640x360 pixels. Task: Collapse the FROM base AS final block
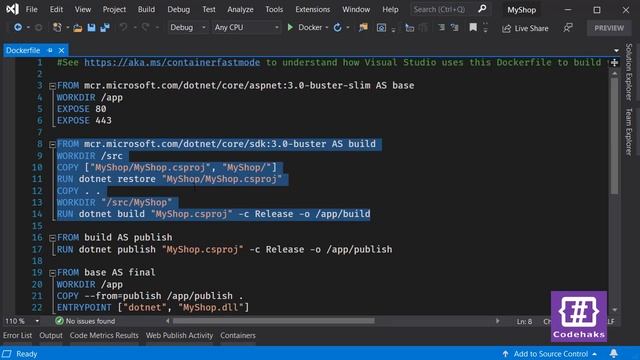point(52,273)
